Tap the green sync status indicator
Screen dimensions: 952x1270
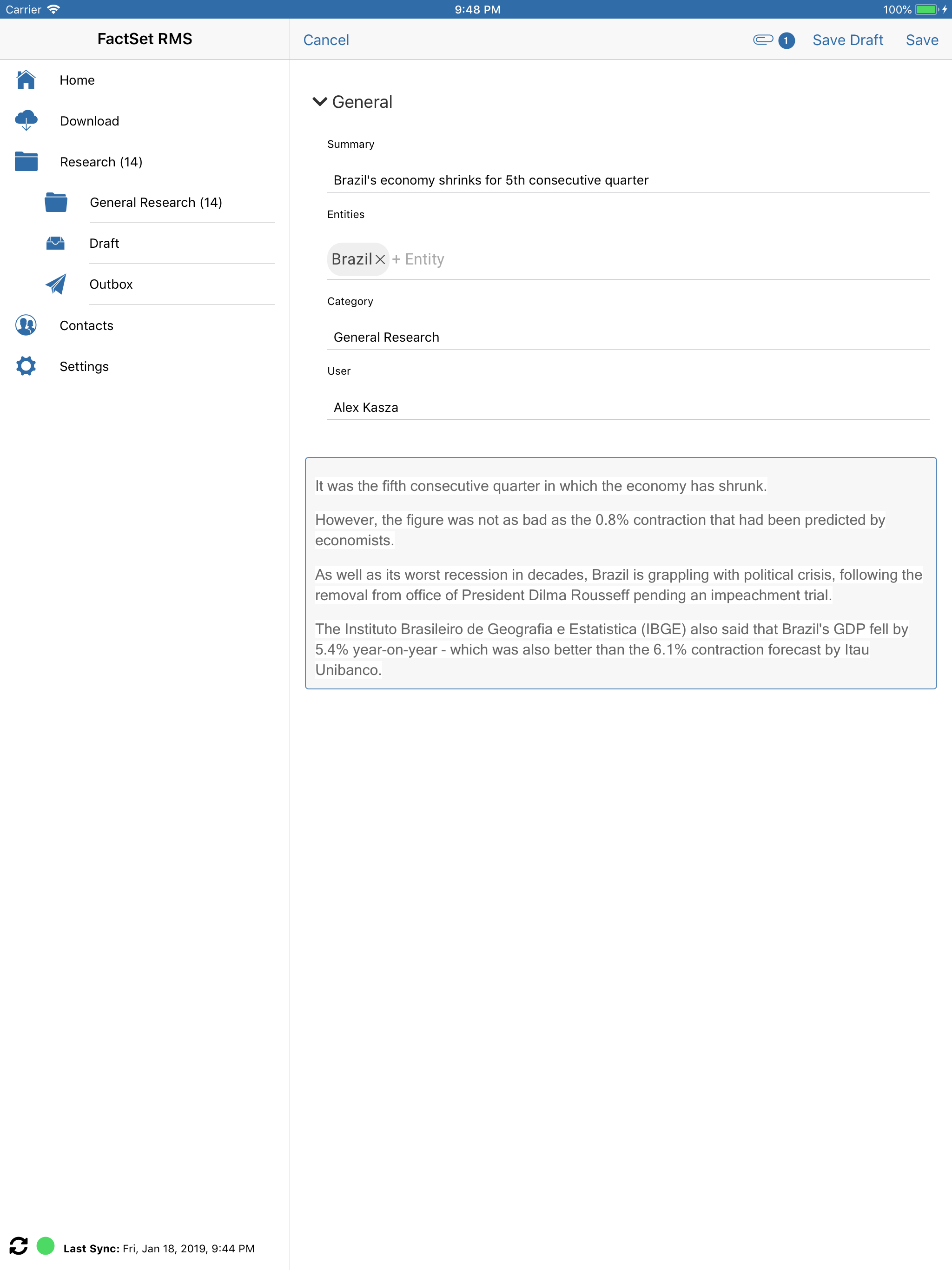click(x=46, y=1246)
